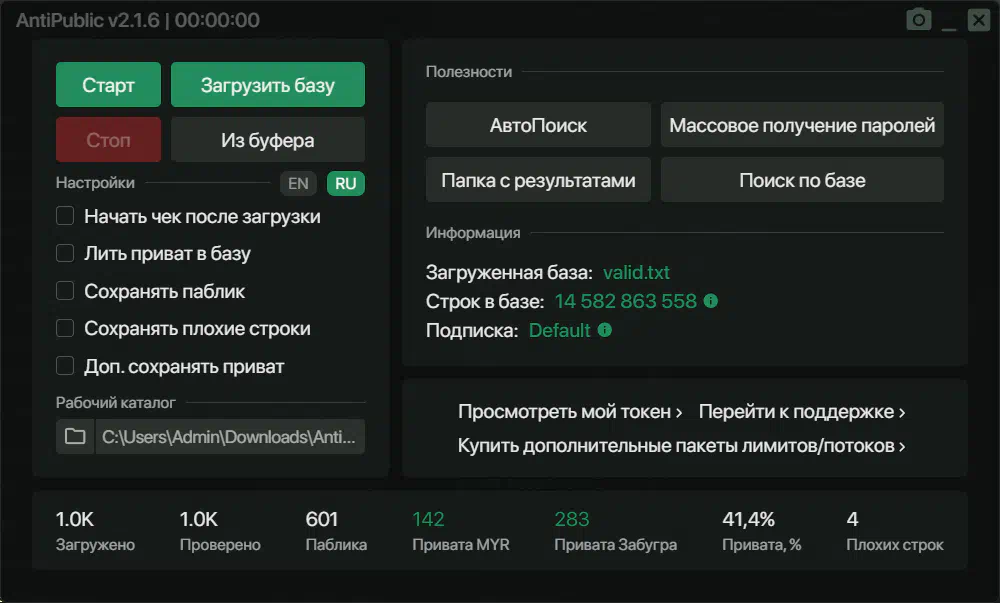
Task: Open "Папка с результатами" folder button
Action: 538,181
